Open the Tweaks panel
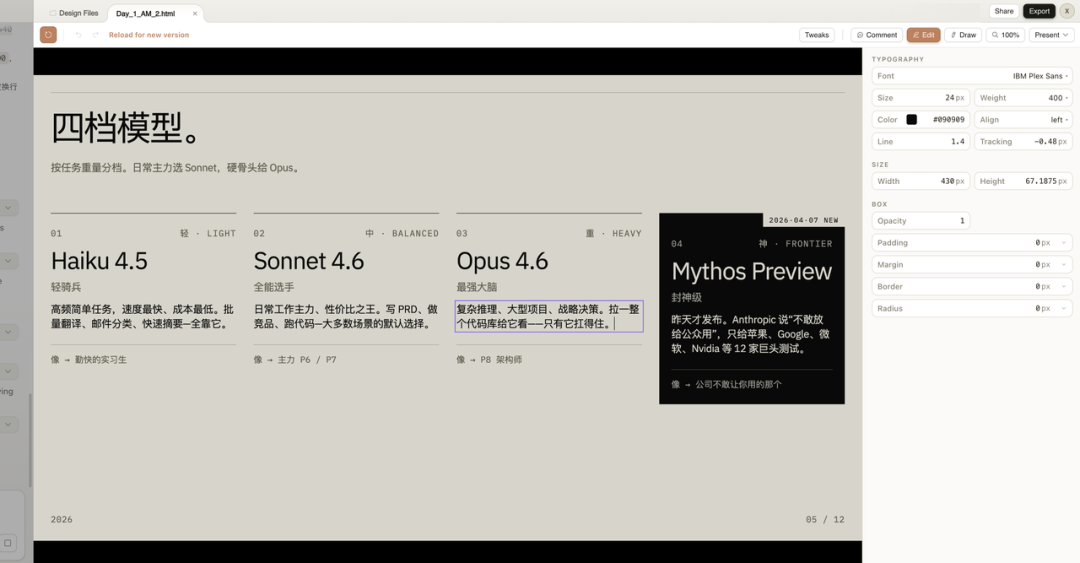1080x563 pixels. 817,35
